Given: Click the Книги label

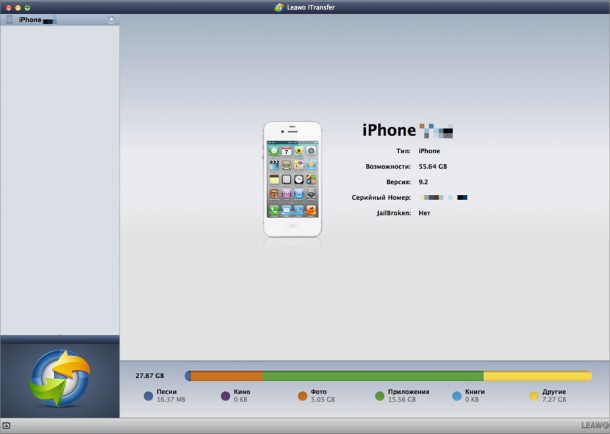Looking at the screenshot, I should [475, 392].
